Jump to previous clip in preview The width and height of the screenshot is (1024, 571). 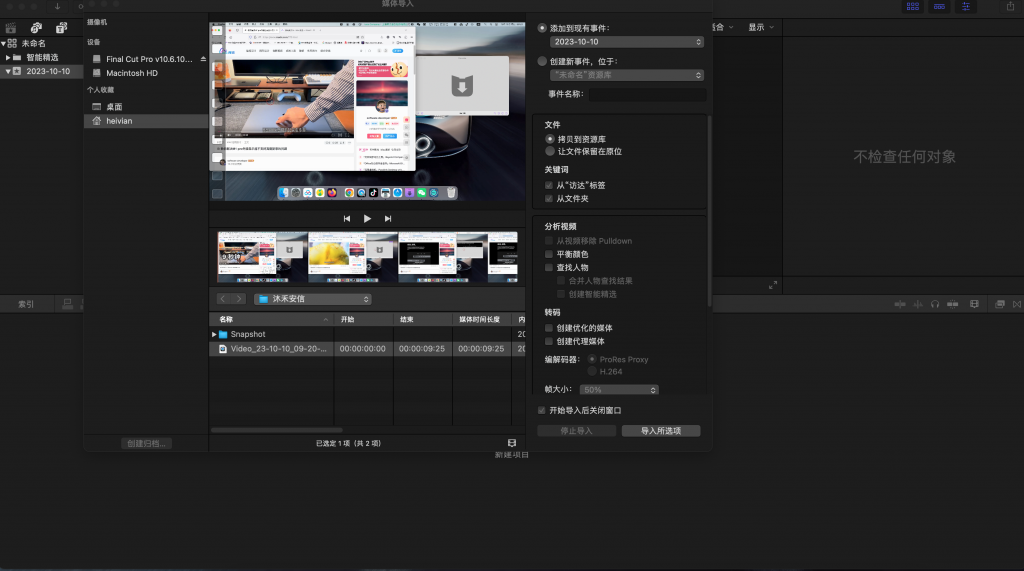pyautogui.click(x=347, y=219)
